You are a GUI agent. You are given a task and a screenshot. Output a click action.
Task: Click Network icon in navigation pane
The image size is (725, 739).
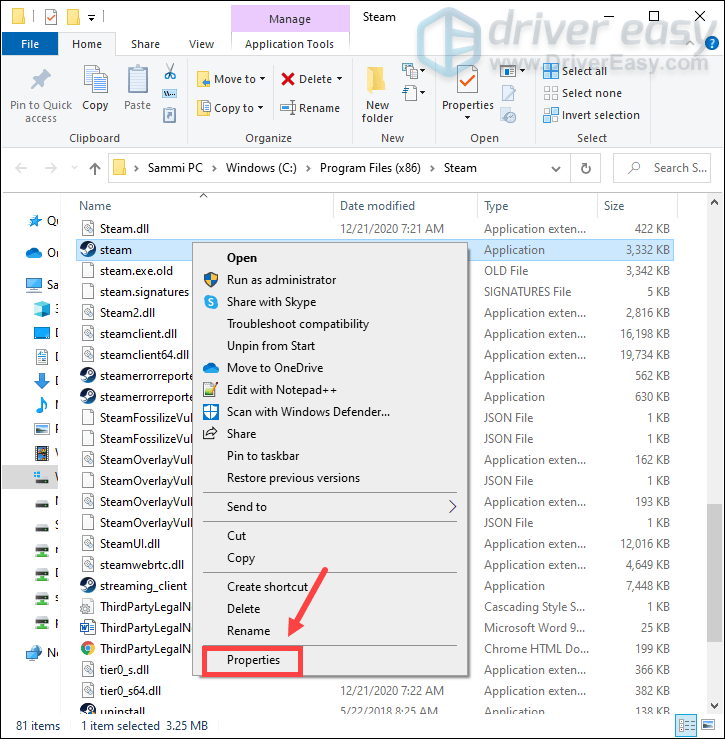click(x=34, y=652)
